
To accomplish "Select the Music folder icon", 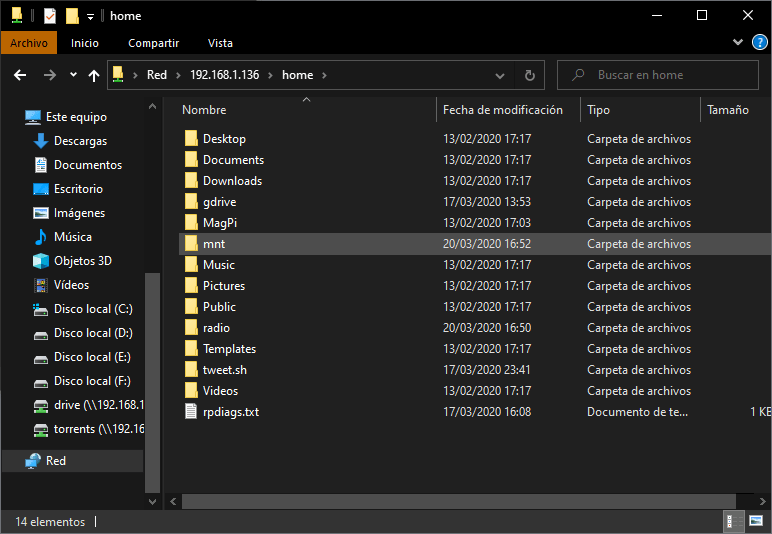I will (x=191, y=264).
